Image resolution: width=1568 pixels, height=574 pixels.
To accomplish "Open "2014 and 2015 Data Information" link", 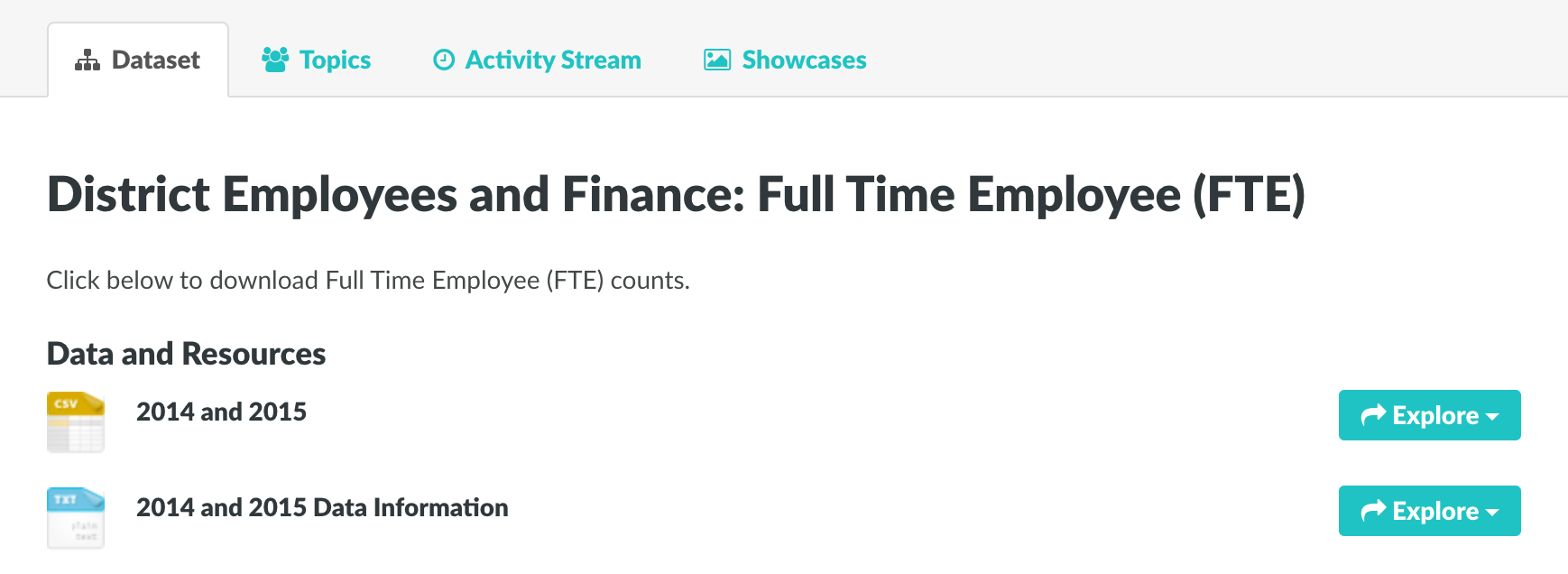I will 322,507.
